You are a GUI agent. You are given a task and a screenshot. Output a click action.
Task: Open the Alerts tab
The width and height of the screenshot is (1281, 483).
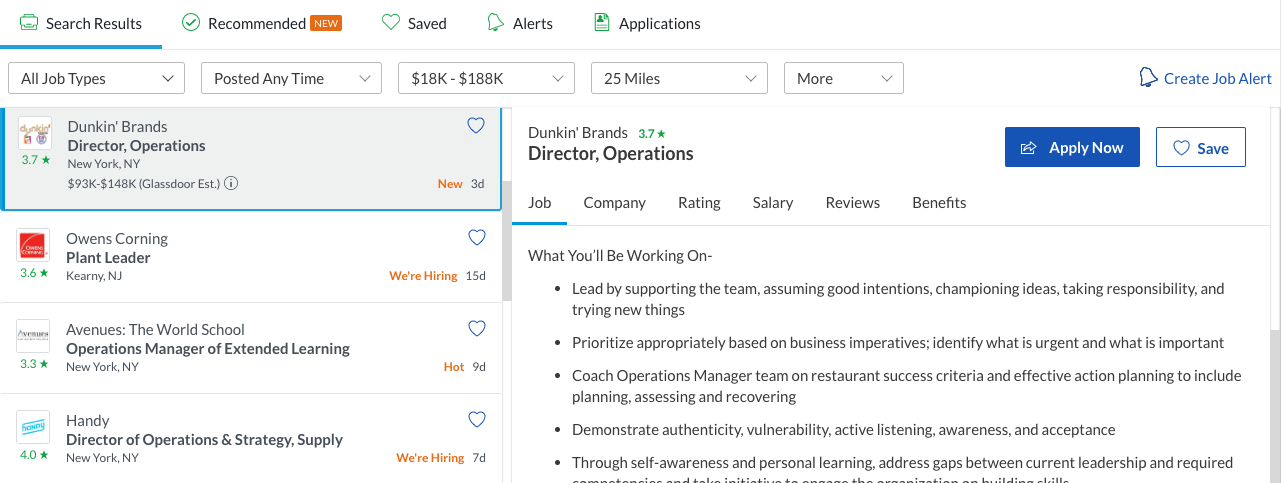click(x=520, y=23)
